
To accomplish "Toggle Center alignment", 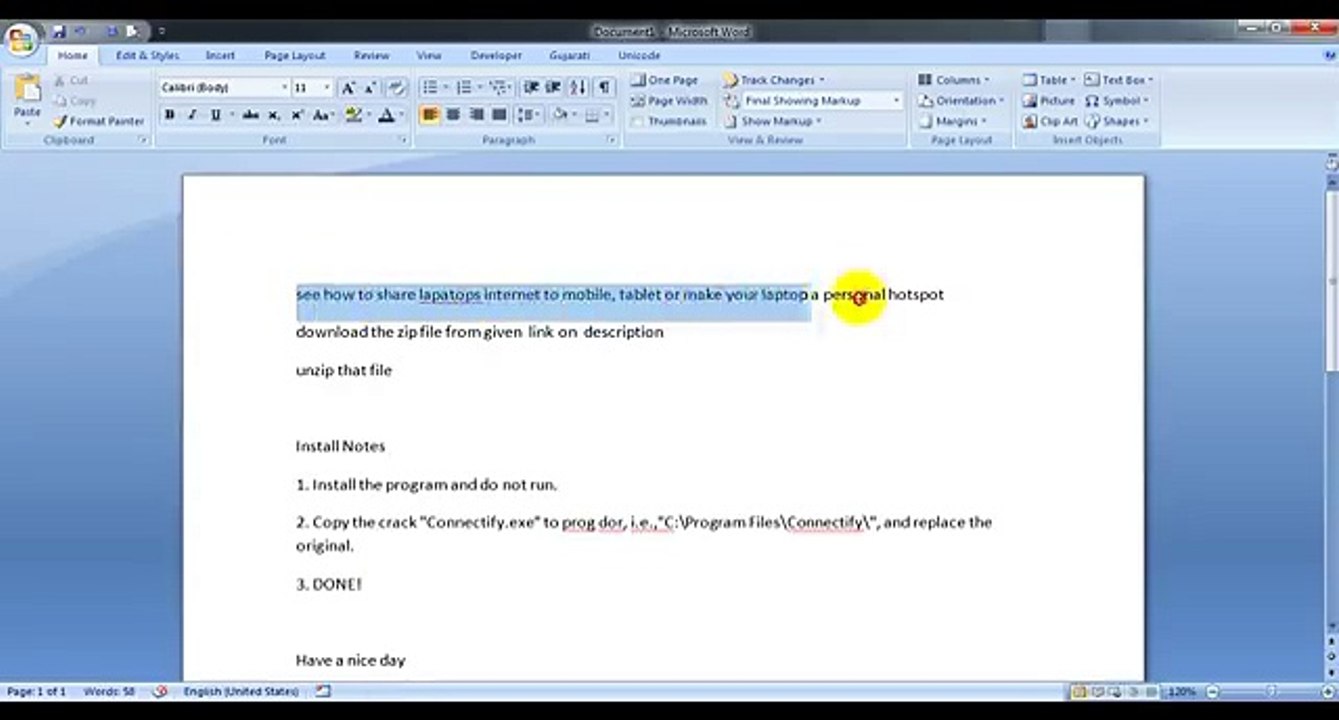I will [x=453, y=115].
